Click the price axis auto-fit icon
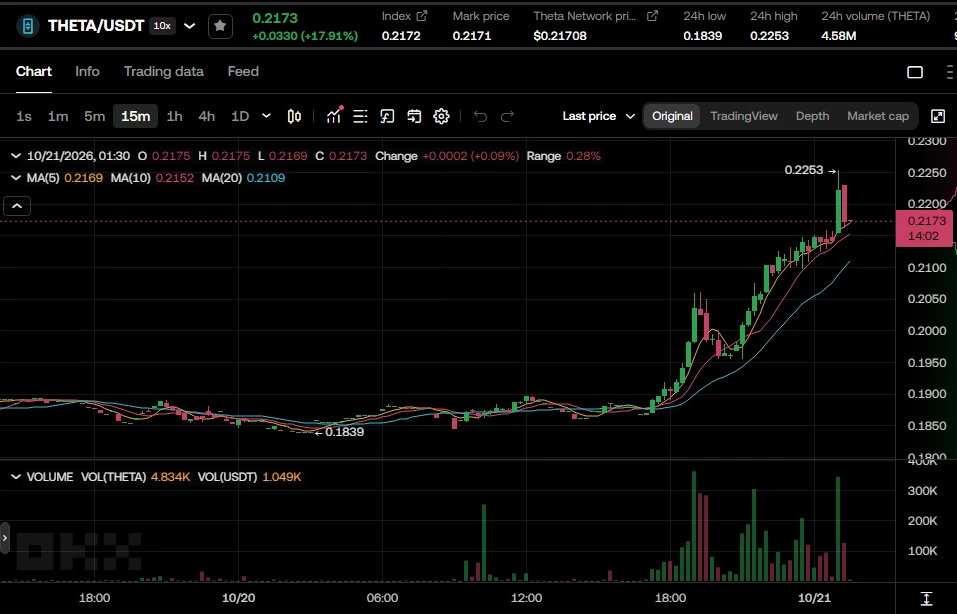 coord(926,599)
